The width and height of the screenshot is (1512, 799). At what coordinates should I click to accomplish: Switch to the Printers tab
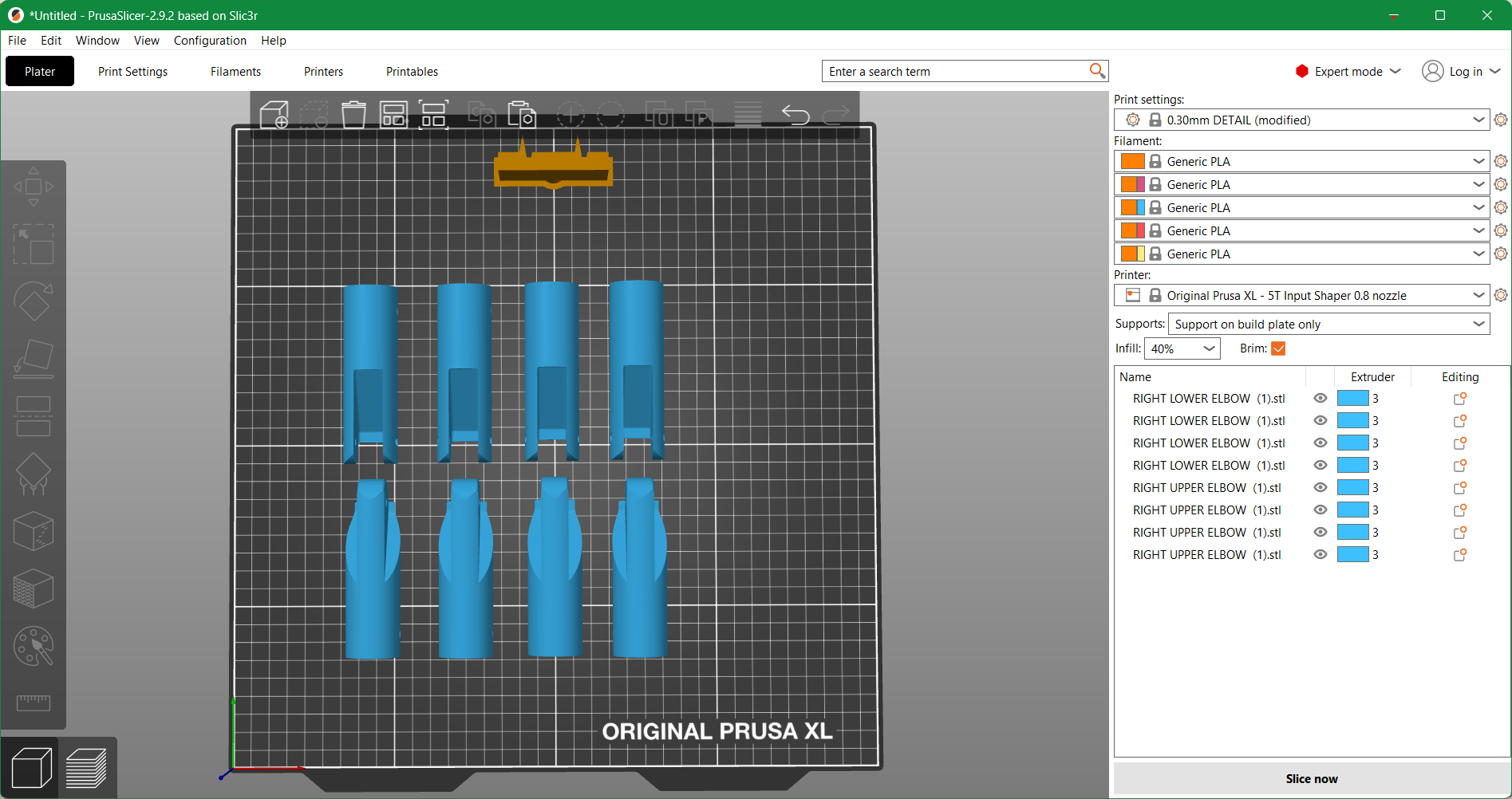click(x=323, y=71)
